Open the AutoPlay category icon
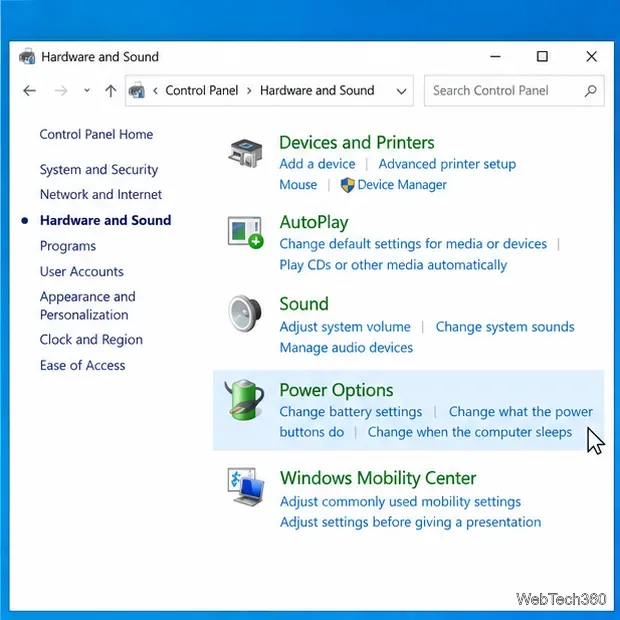Image resolution: width=620 pixels, height=620 pixels. pos(246,232)
